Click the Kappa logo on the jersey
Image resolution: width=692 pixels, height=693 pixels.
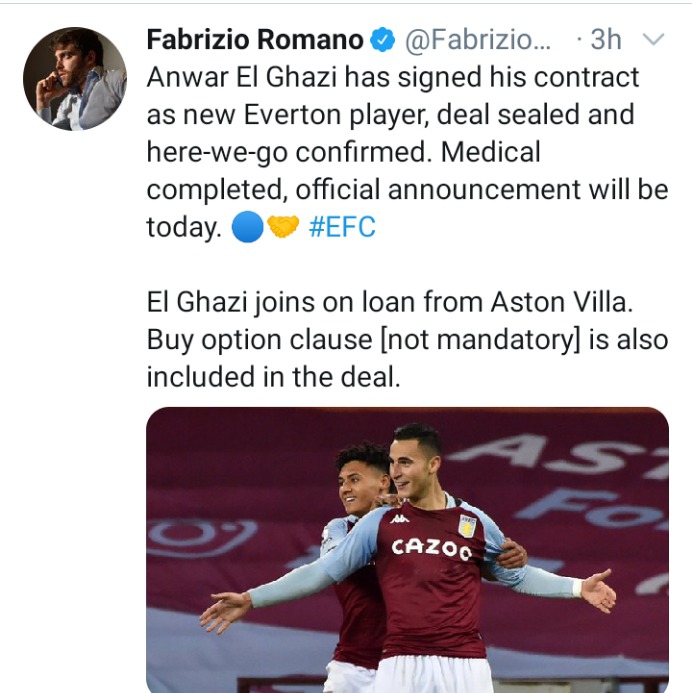[x=399, y=519]
